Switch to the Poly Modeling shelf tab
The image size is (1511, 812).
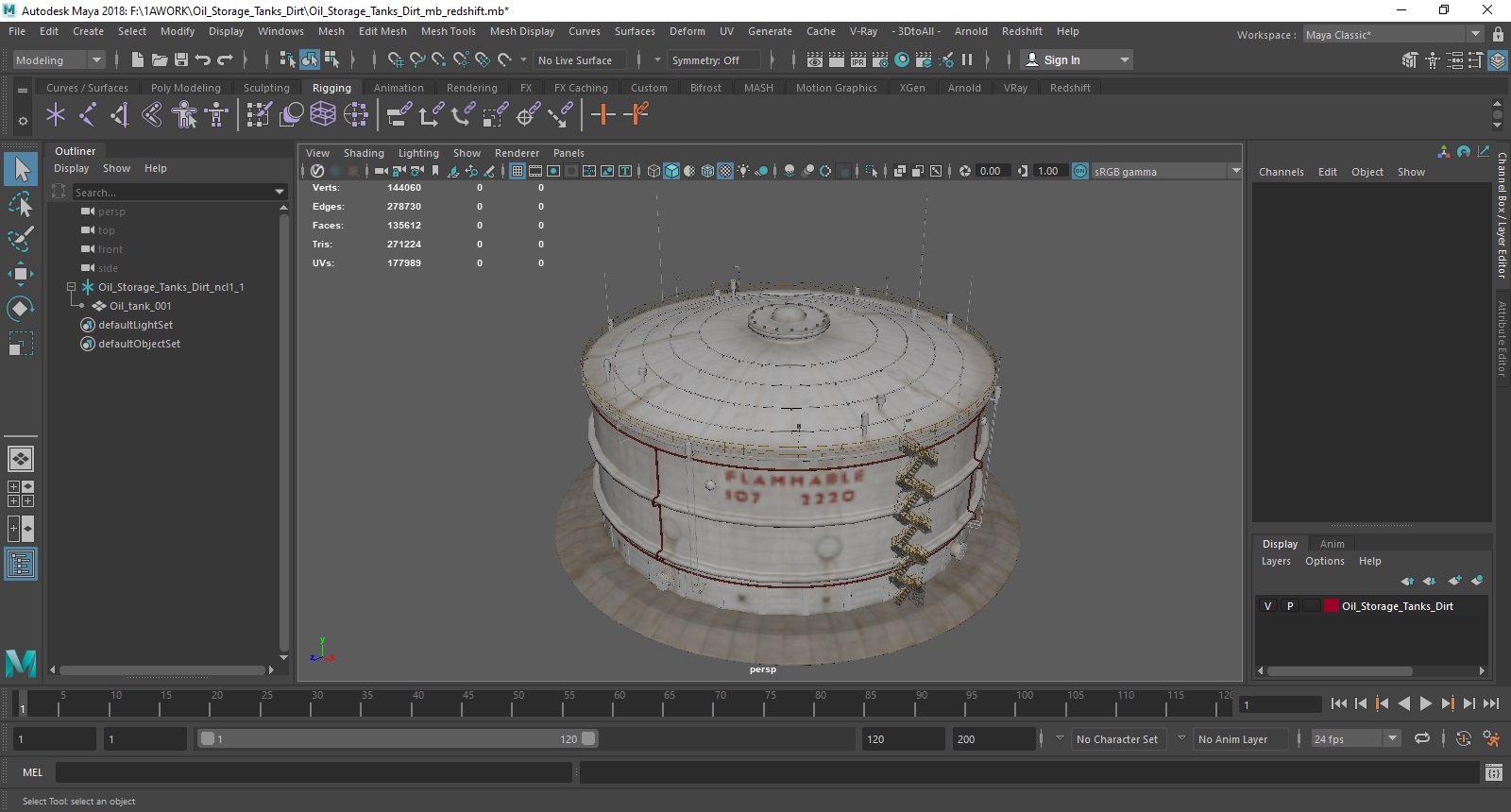coord(185,88)
